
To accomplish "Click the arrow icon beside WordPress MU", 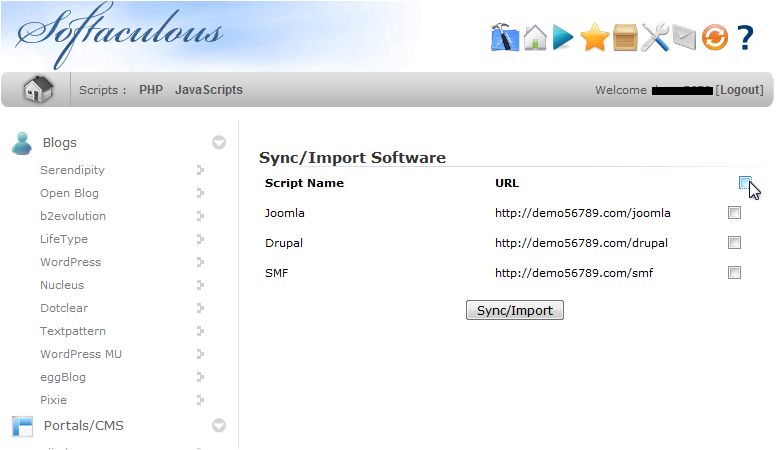I will click(x=200, y=354).
